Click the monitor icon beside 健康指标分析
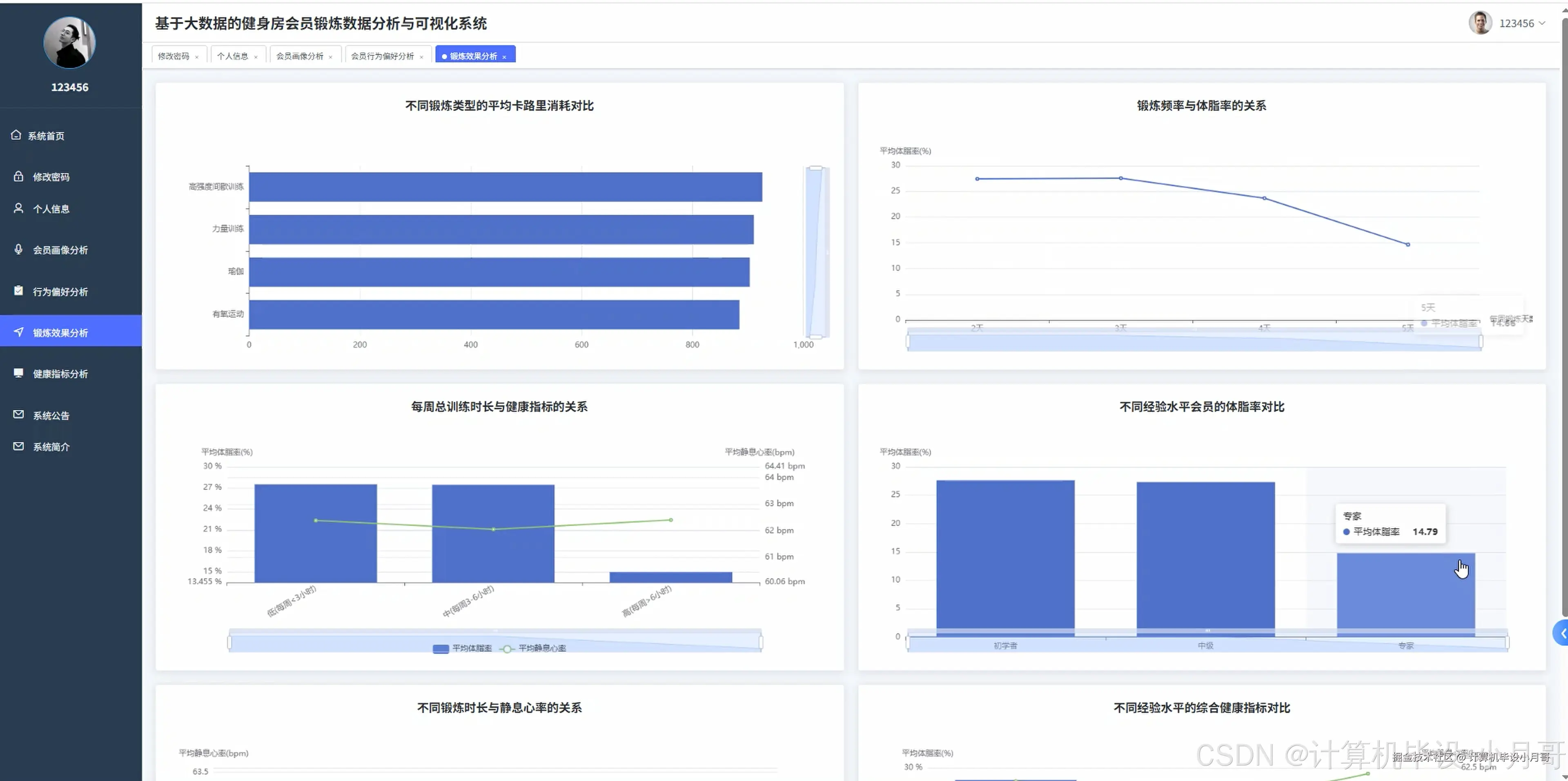Screen dimensions: 1568x781 click(19, 373)
